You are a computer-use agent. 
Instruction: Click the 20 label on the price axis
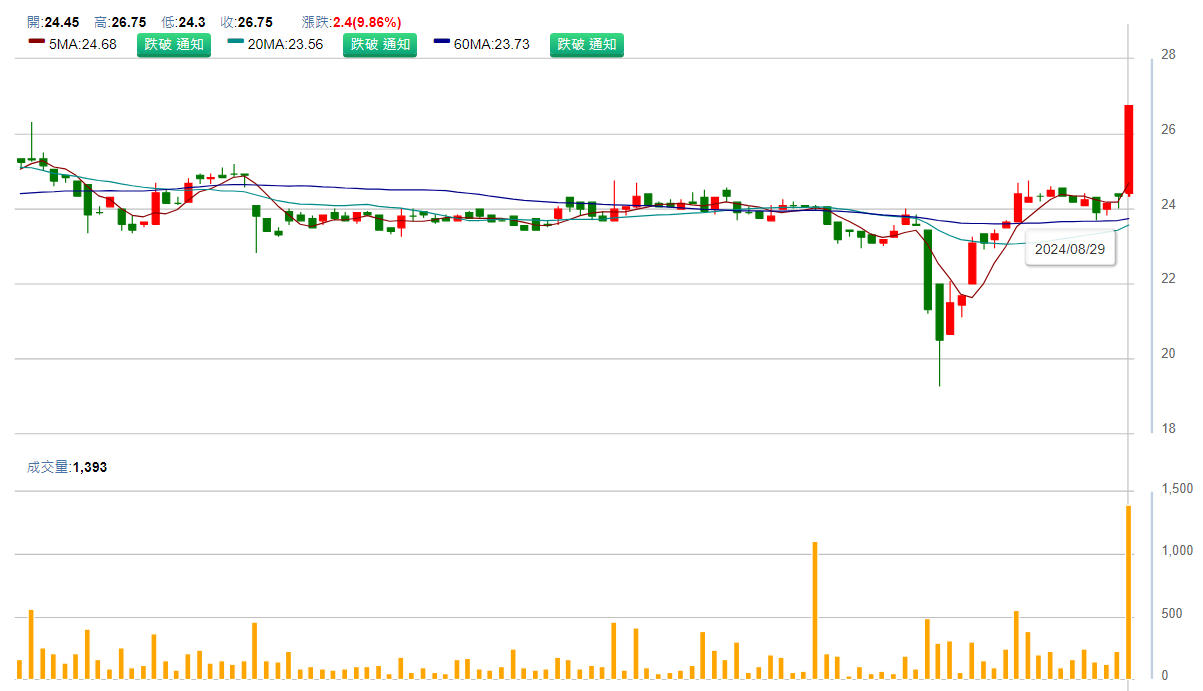click(x=1167, y=354)
